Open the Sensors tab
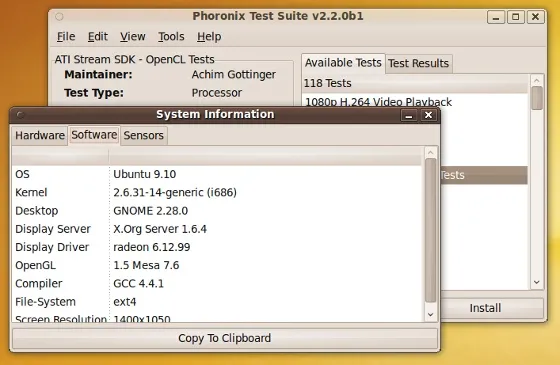The width and height of the screenshot is (560, 365). [144, 135]
